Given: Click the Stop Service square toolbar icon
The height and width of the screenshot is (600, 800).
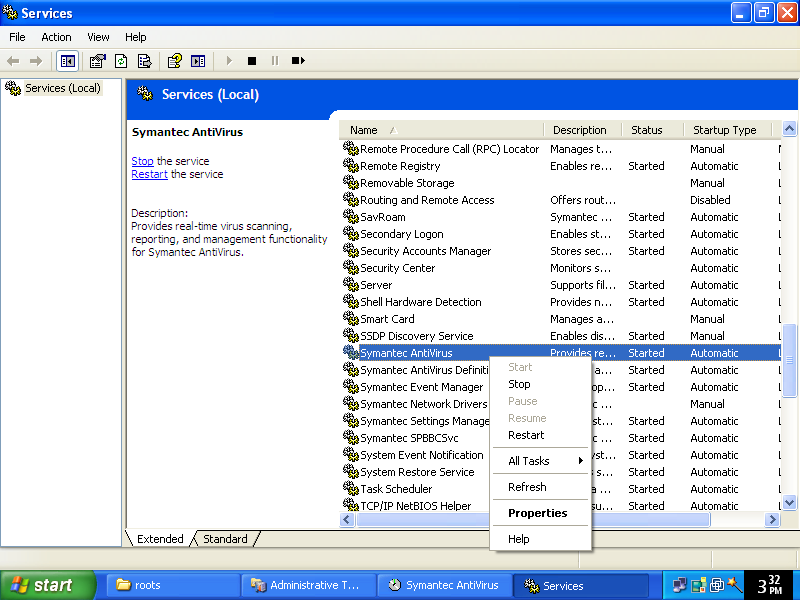Looking at the screenshot, I should pyautogui.click(x=252, y=61).
